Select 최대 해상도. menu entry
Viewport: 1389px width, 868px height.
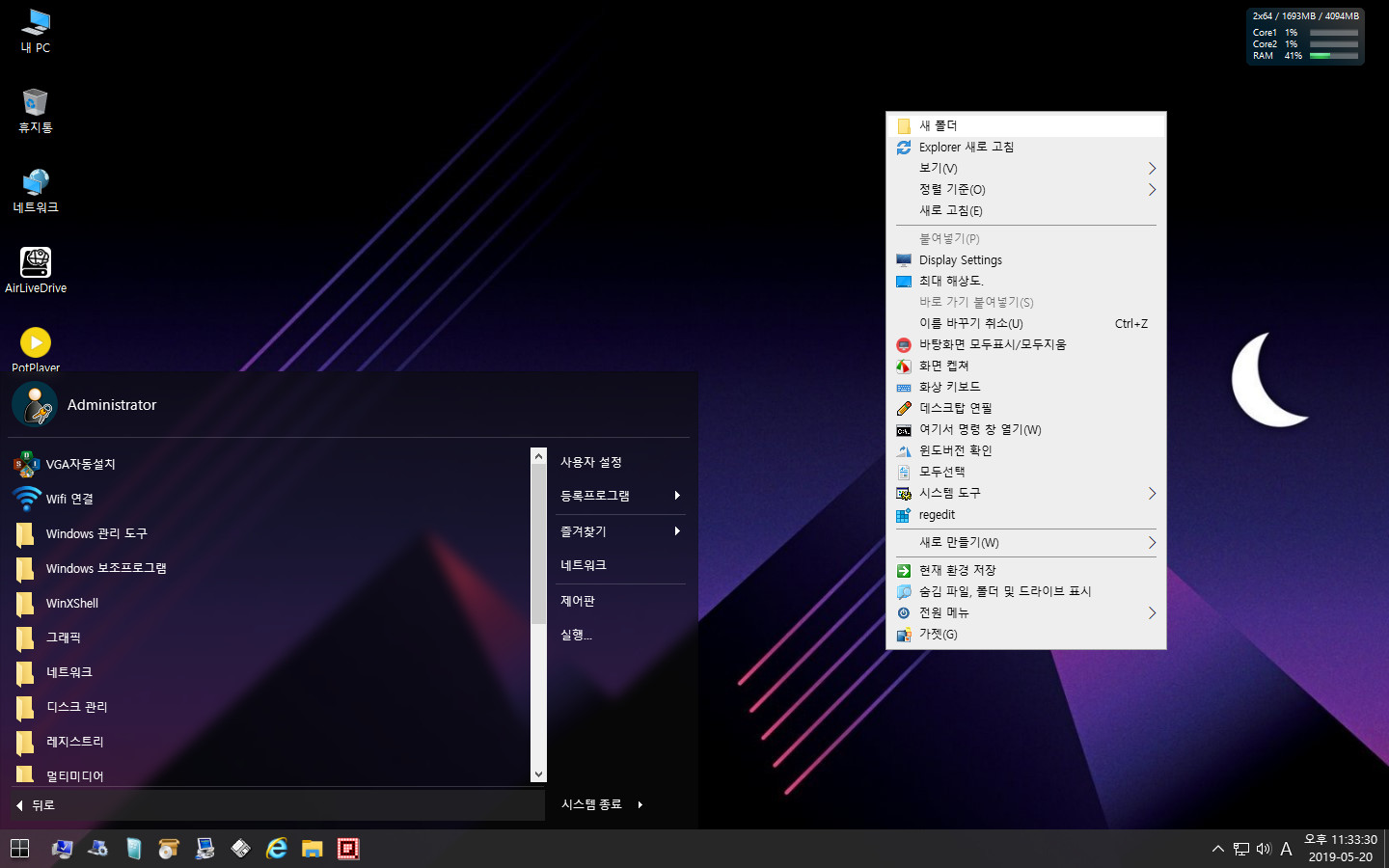coord(1026,281)
